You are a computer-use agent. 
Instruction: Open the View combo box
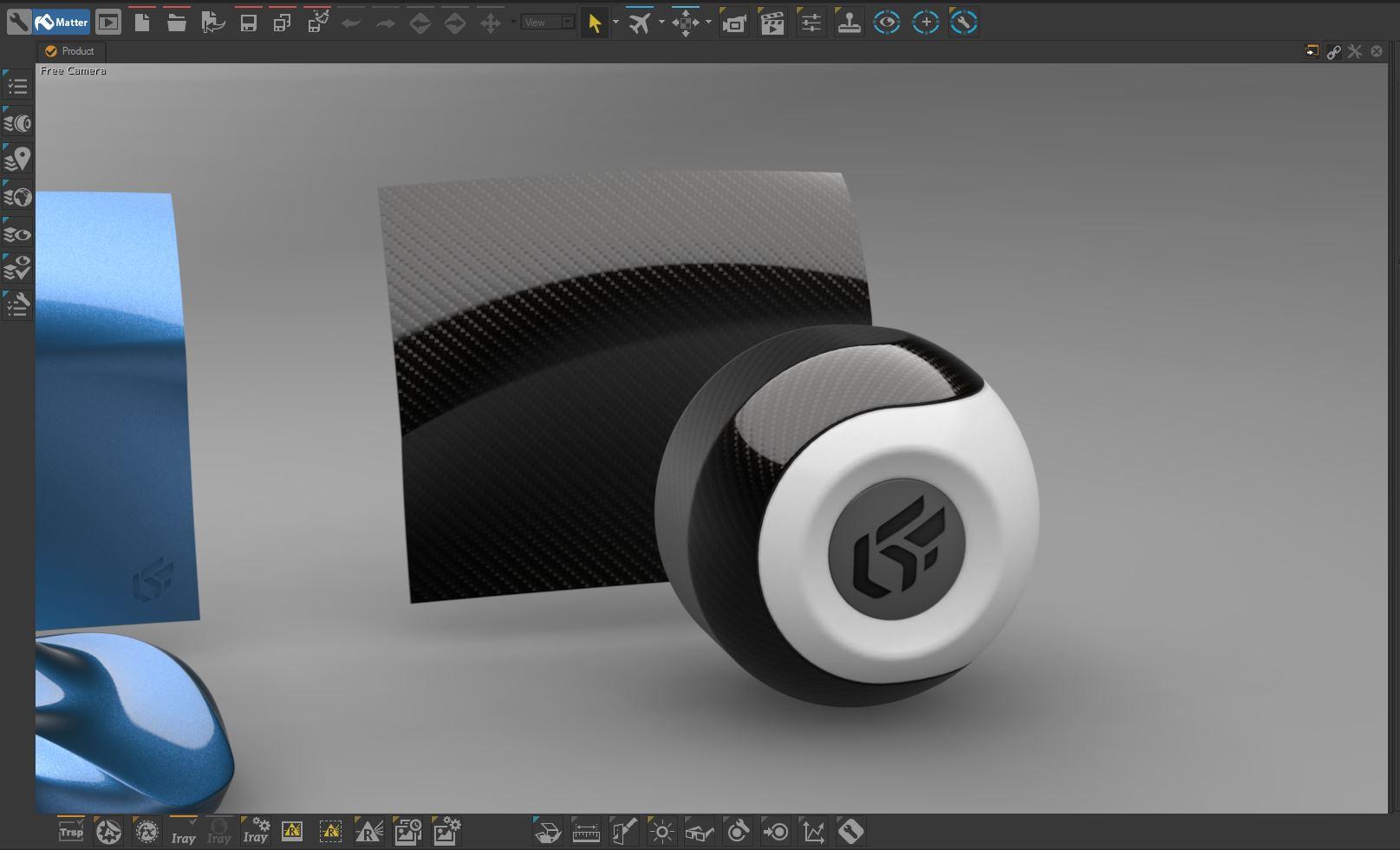pos(548,23)
